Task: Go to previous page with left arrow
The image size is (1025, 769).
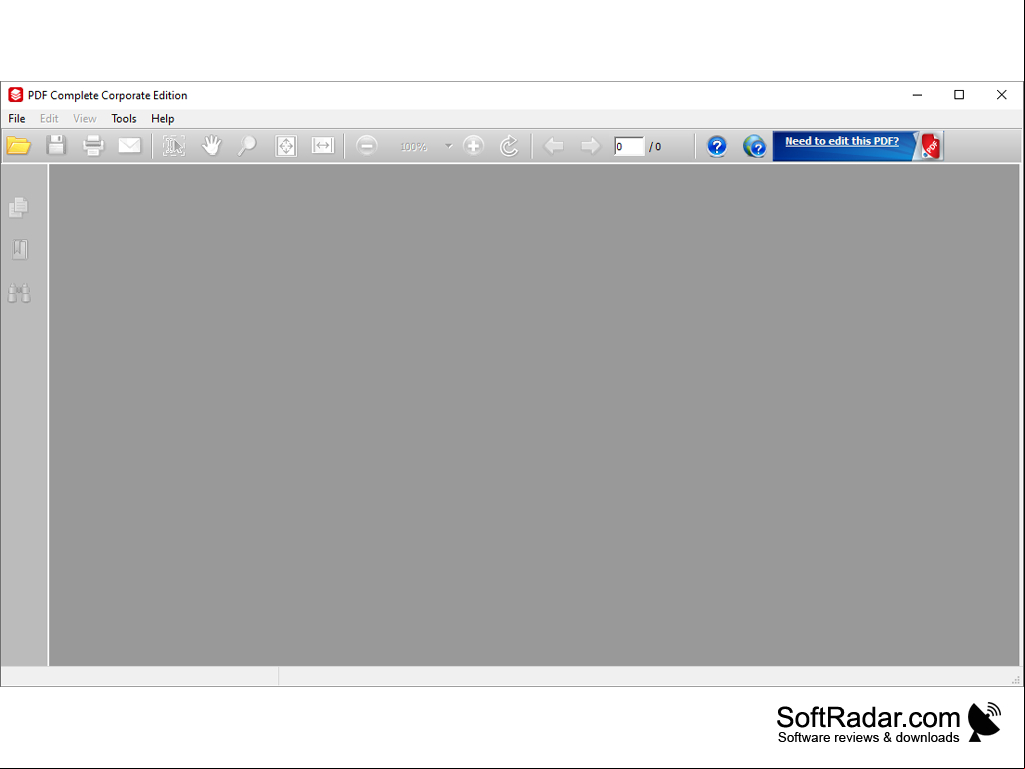Action: point(554,145)
